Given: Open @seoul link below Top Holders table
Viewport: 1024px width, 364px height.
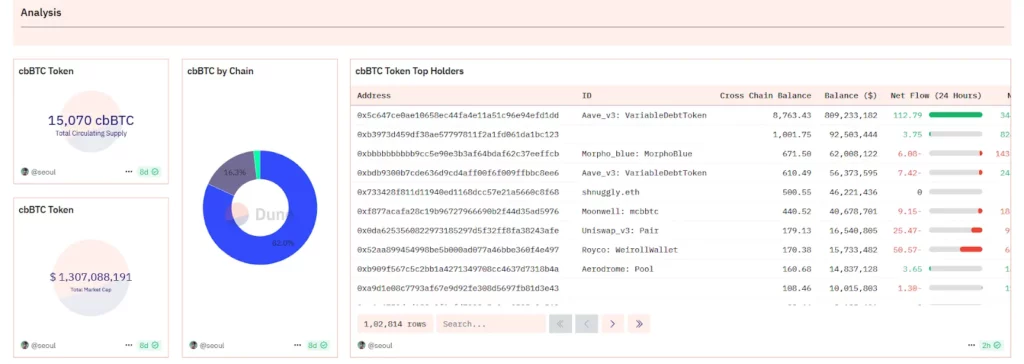Looking at the screenshot, I should (x=379, y=345).
